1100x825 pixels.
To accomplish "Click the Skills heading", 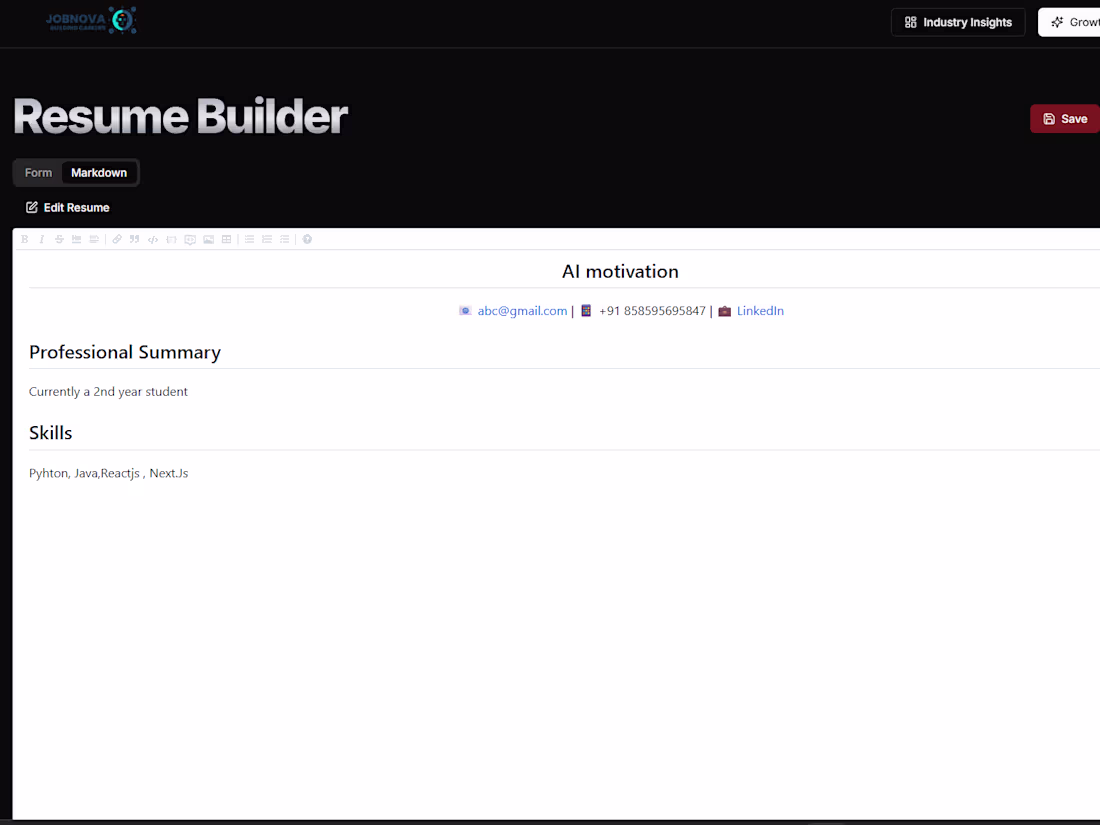I will (x=51, y=433).
